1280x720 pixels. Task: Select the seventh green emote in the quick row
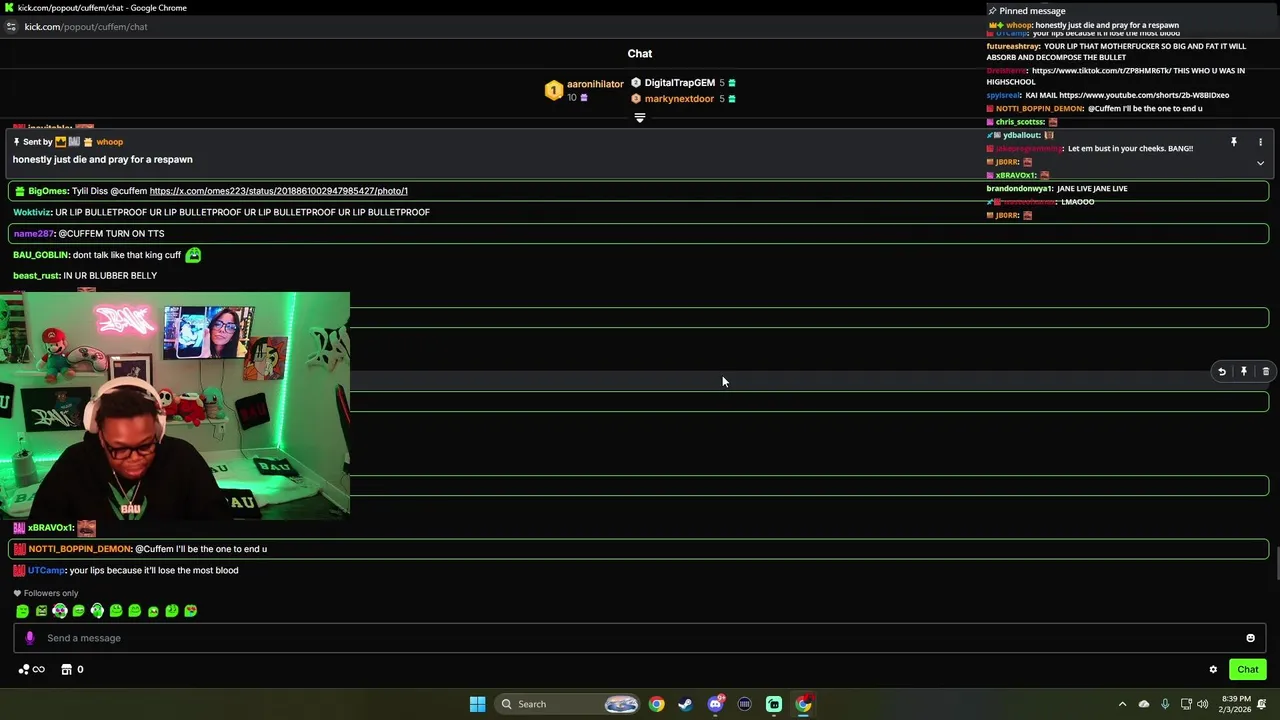(134, 611)
